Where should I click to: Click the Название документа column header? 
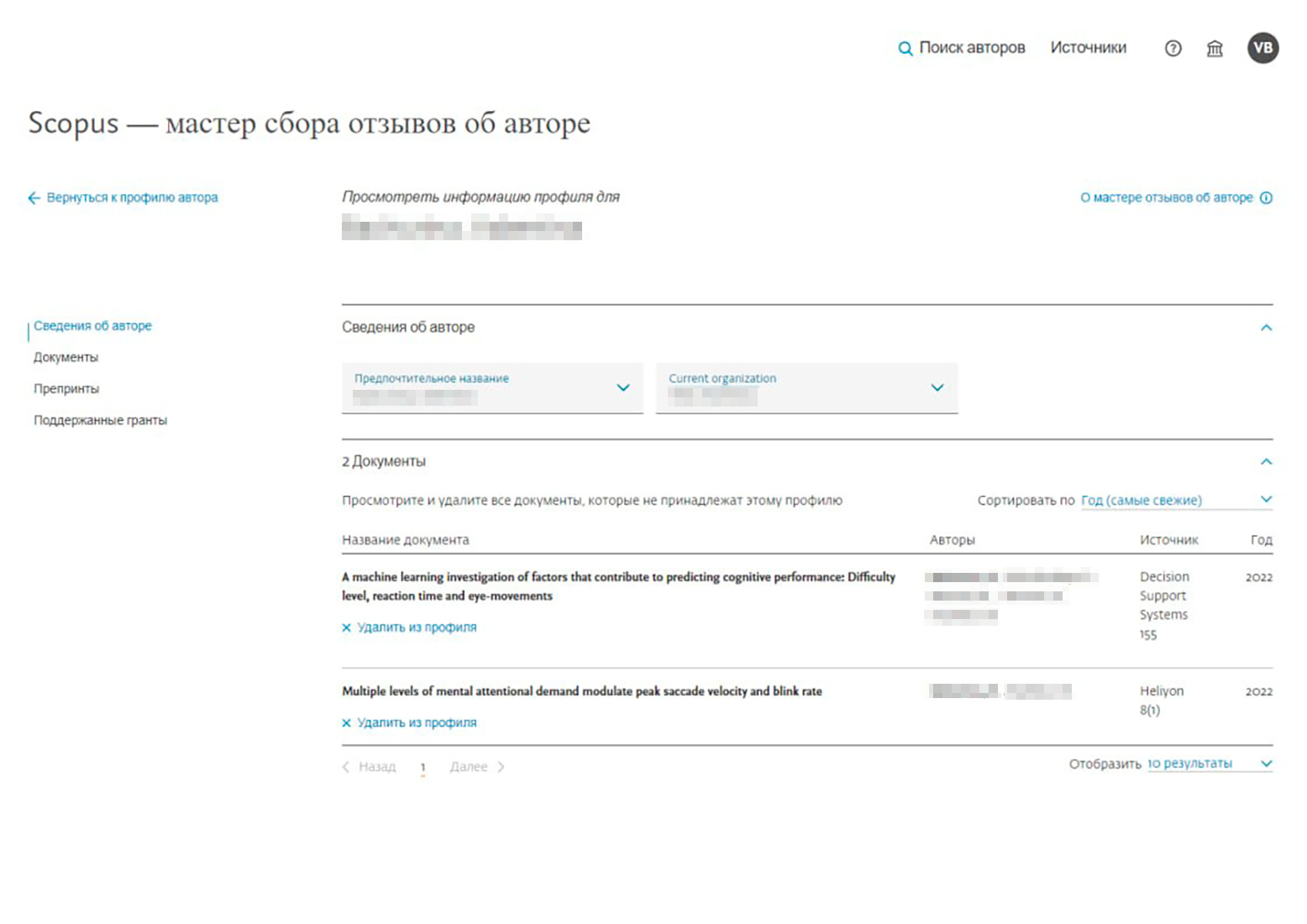pyautogui.click(x=406, y=540)
